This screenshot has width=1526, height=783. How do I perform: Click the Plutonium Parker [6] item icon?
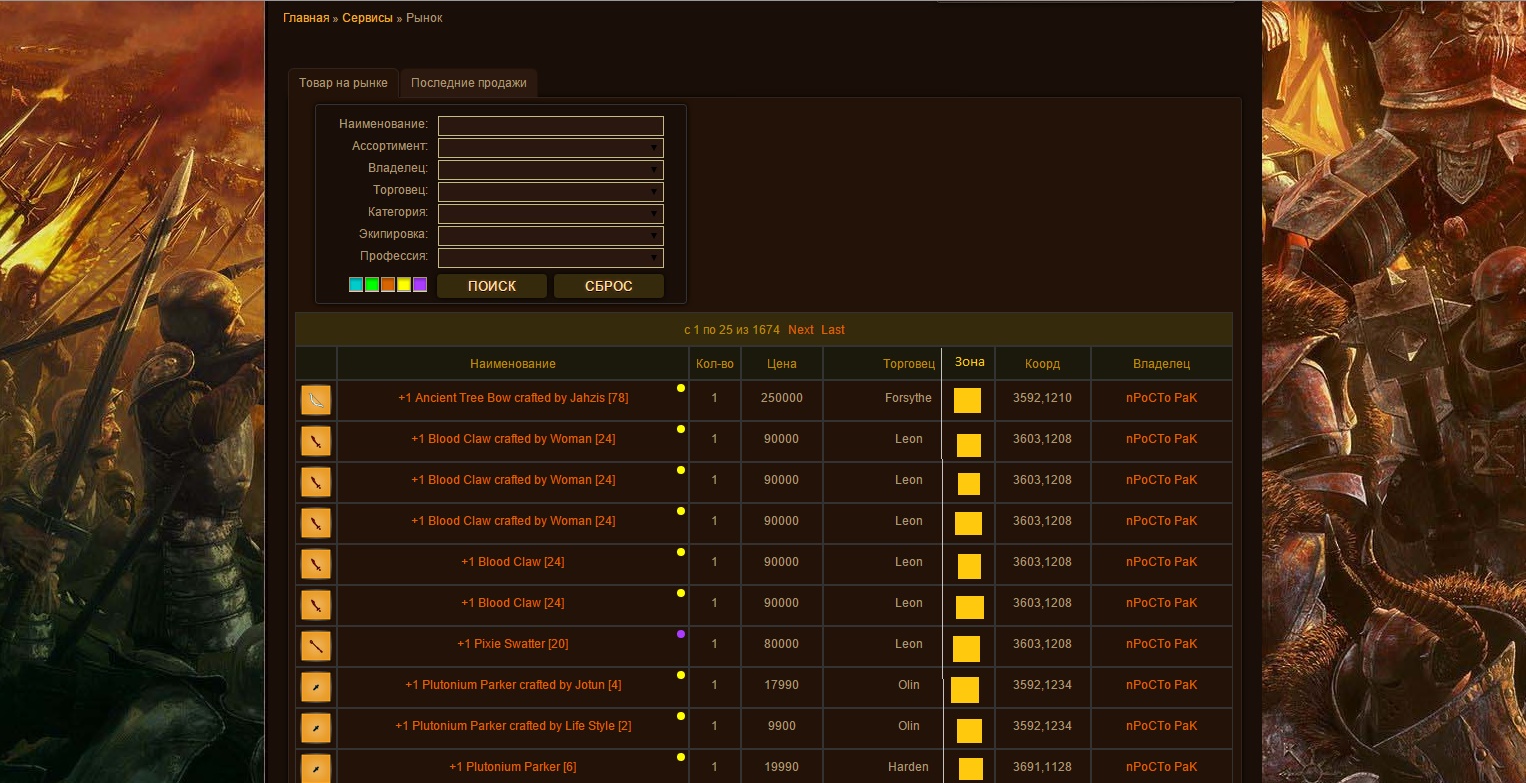click(316, 768)
